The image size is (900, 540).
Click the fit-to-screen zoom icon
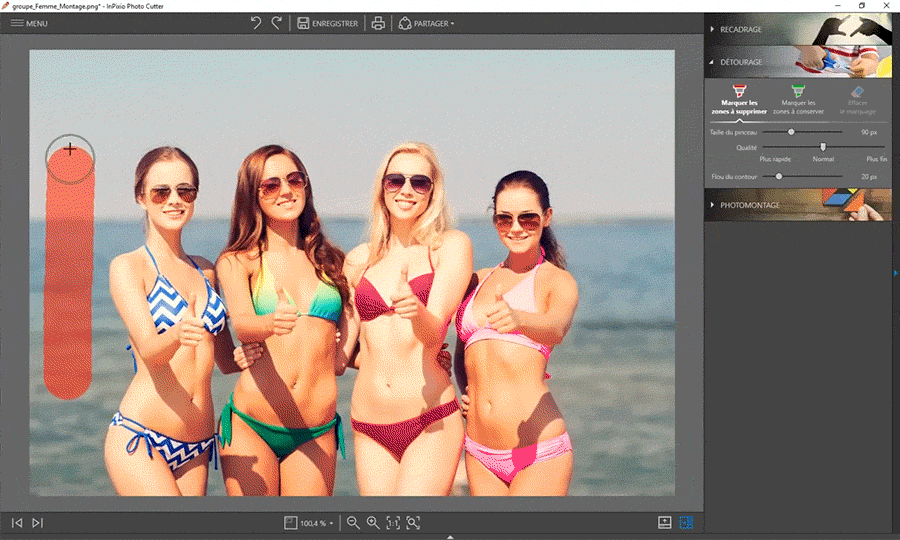413,522
